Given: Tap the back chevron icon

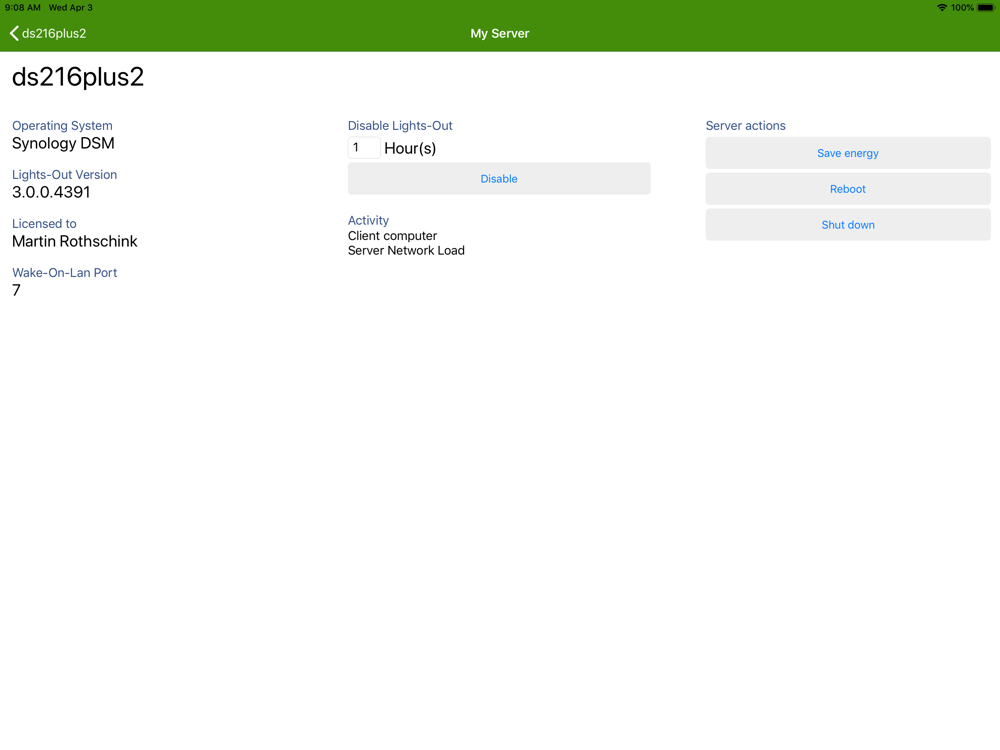Looking at the screenshot, I should [x=14, y=33].
